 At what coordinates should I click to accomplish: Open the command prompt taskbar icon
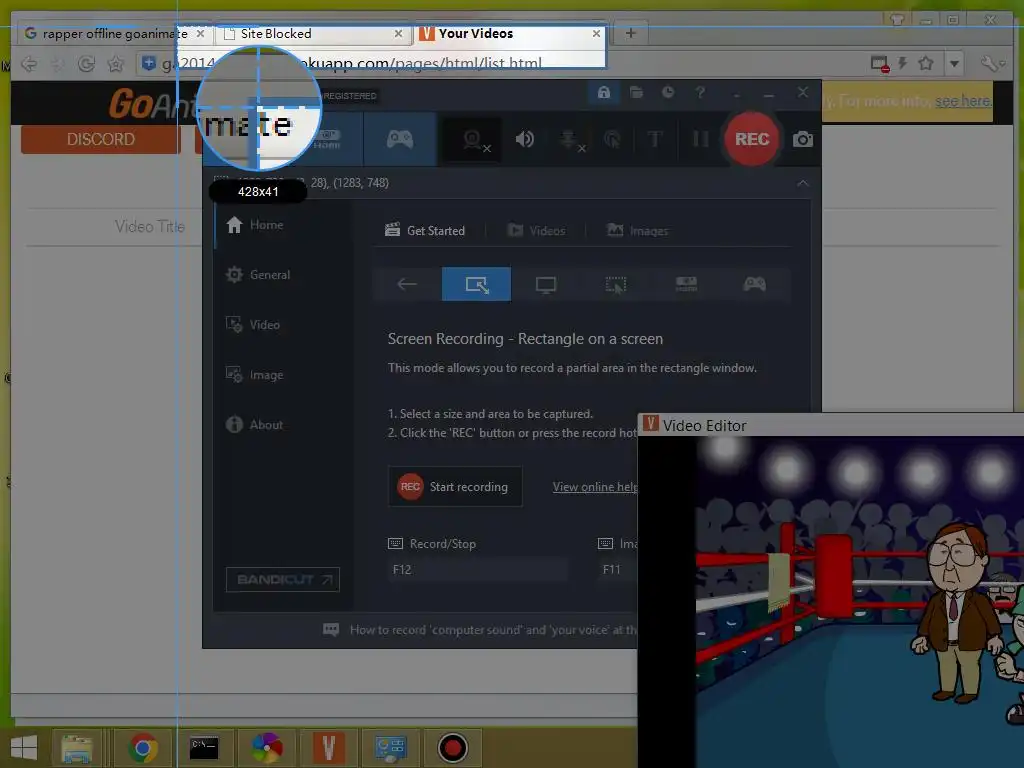click(x=204, y=748)
